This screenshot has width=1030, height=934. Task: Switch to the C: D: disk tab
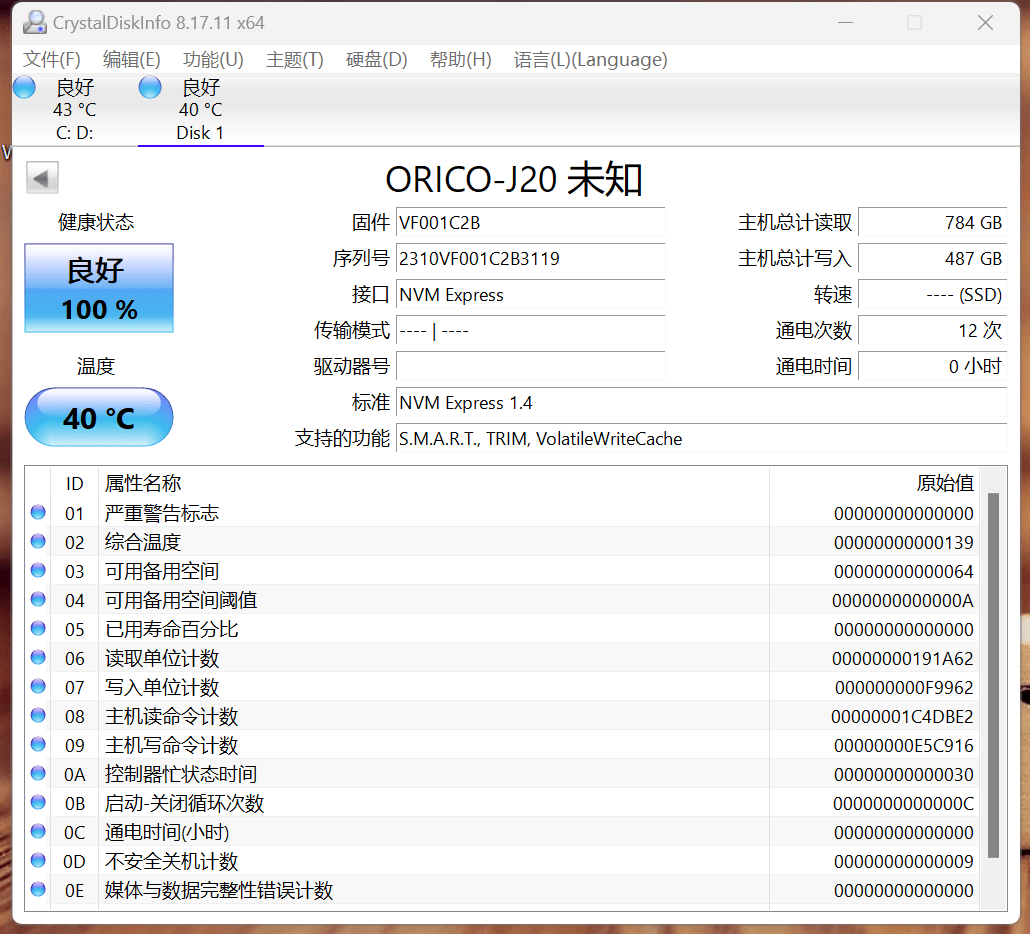(74, 110)
